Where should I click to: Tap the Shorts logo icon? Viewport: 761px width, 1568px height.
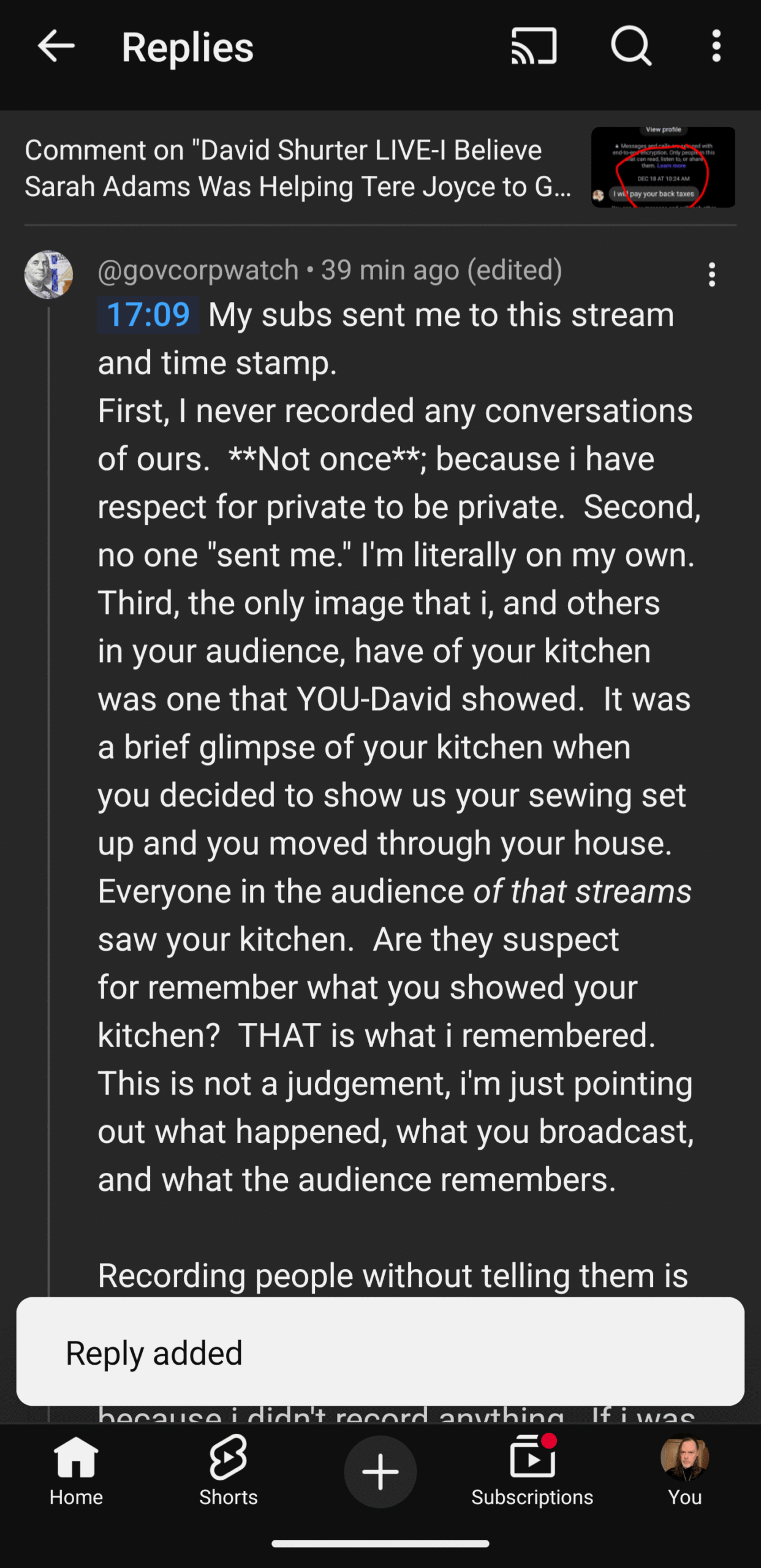pyautogui.click(x=228, y=1457)
